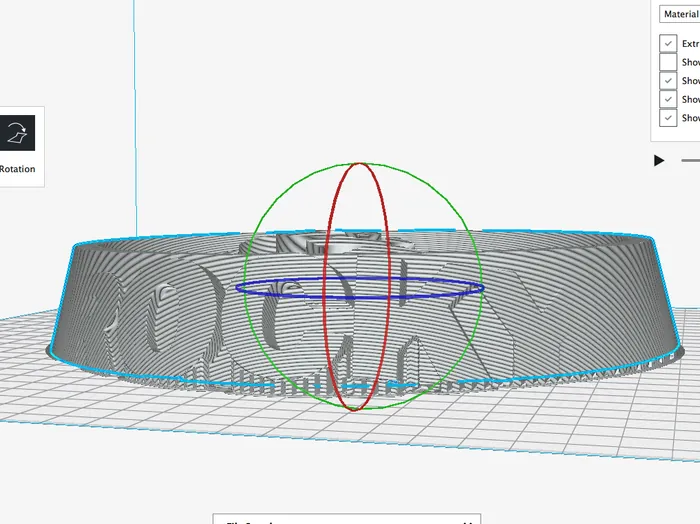
Task: Click the Lay flat rotation icon
Action: (x=17, y=133)
